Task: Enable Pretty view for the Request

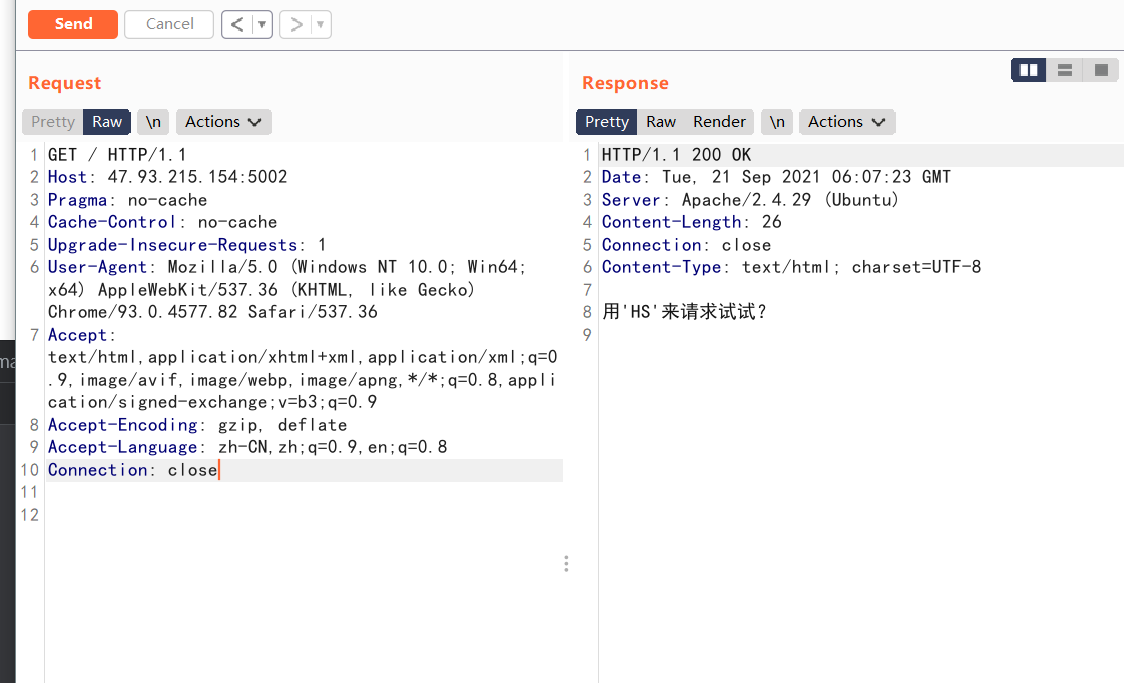Action: pos(52,121)
